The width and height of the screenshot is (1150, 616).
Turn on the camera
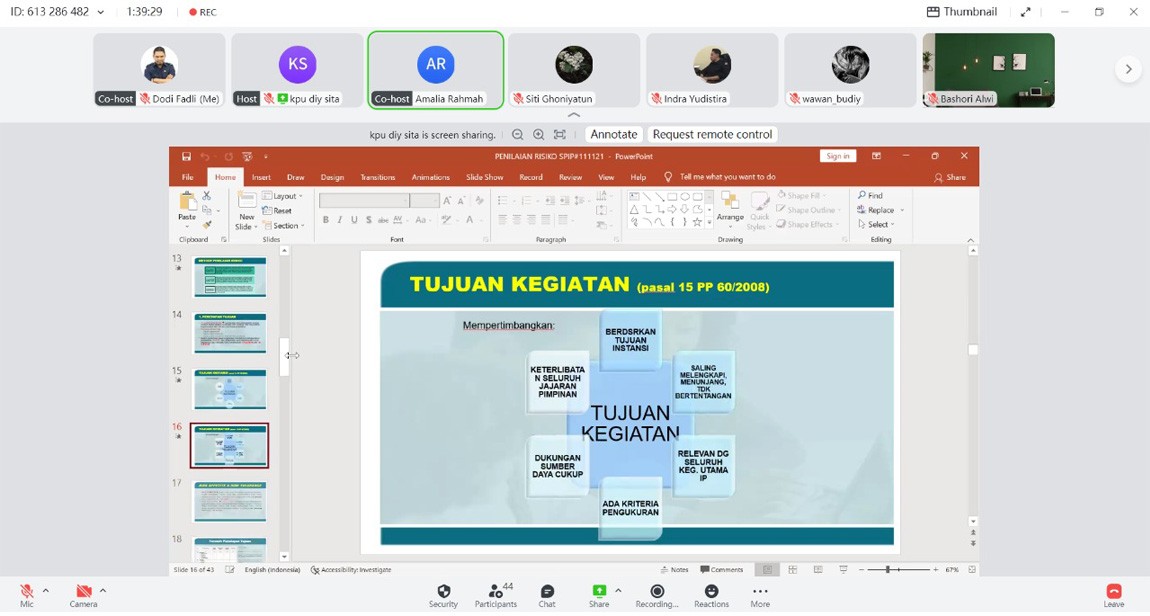click(x=83, y=591)
